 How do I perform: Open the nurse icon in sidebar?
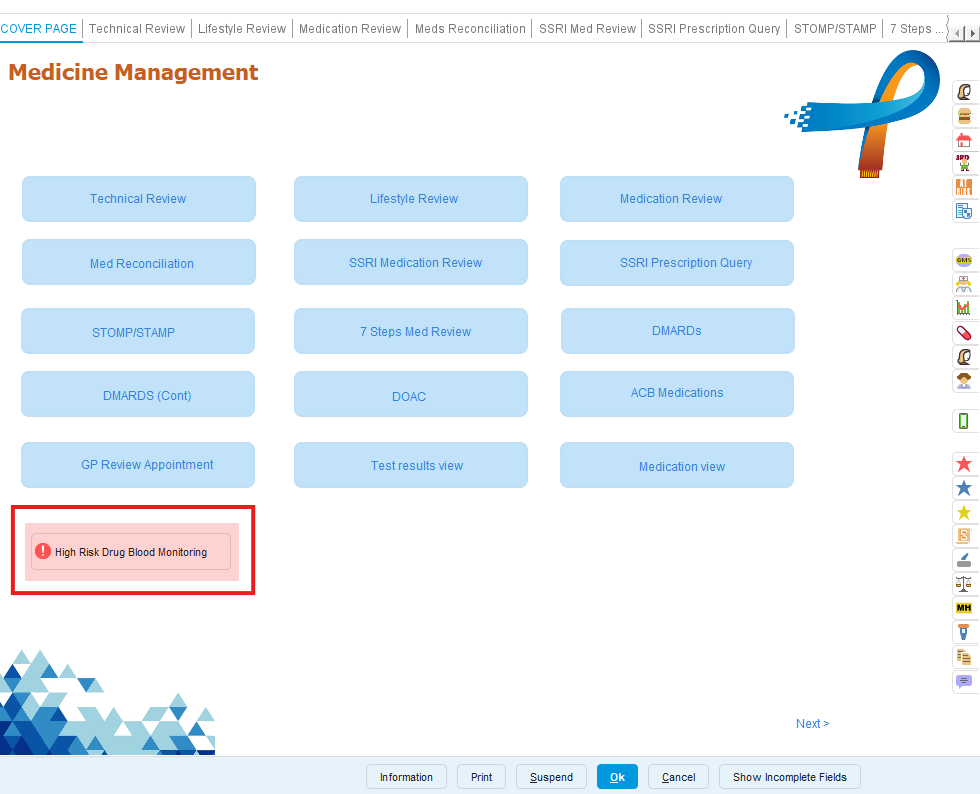click(x=964, y=284)
